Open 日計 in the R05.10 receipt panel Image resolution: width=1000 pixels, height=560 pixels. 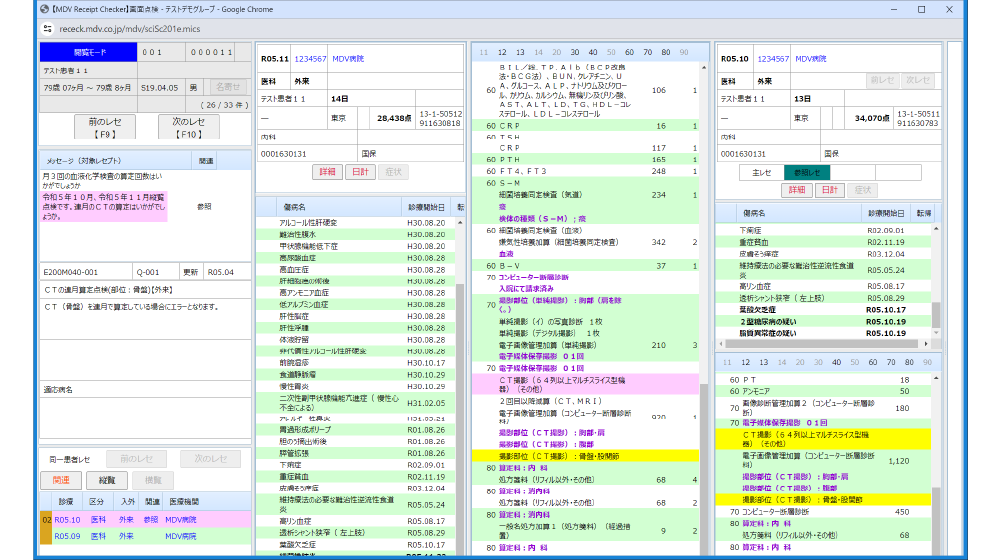coord(828,190)
